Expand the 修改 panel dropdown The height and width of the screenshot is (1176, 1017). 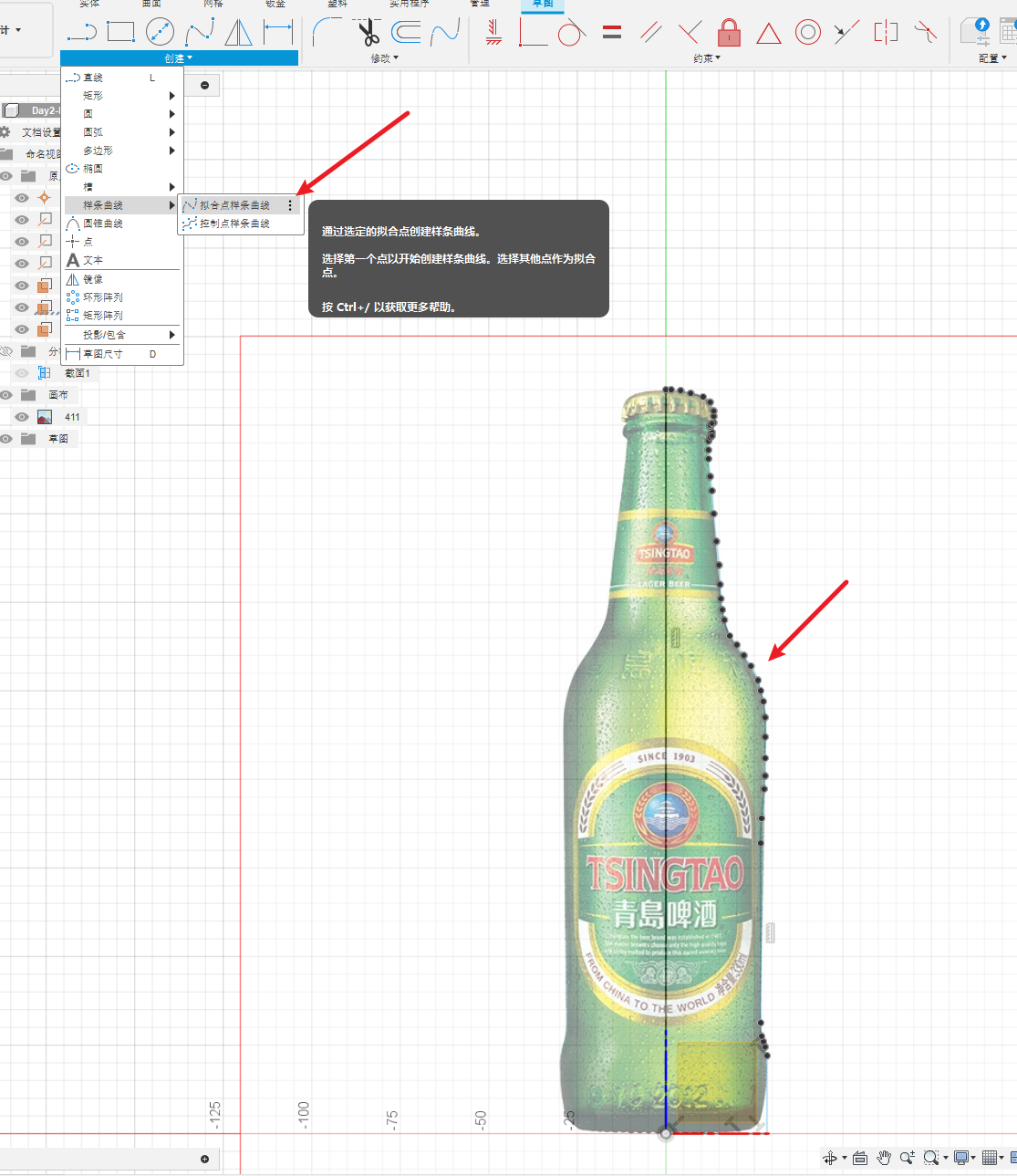coord(385,58)
